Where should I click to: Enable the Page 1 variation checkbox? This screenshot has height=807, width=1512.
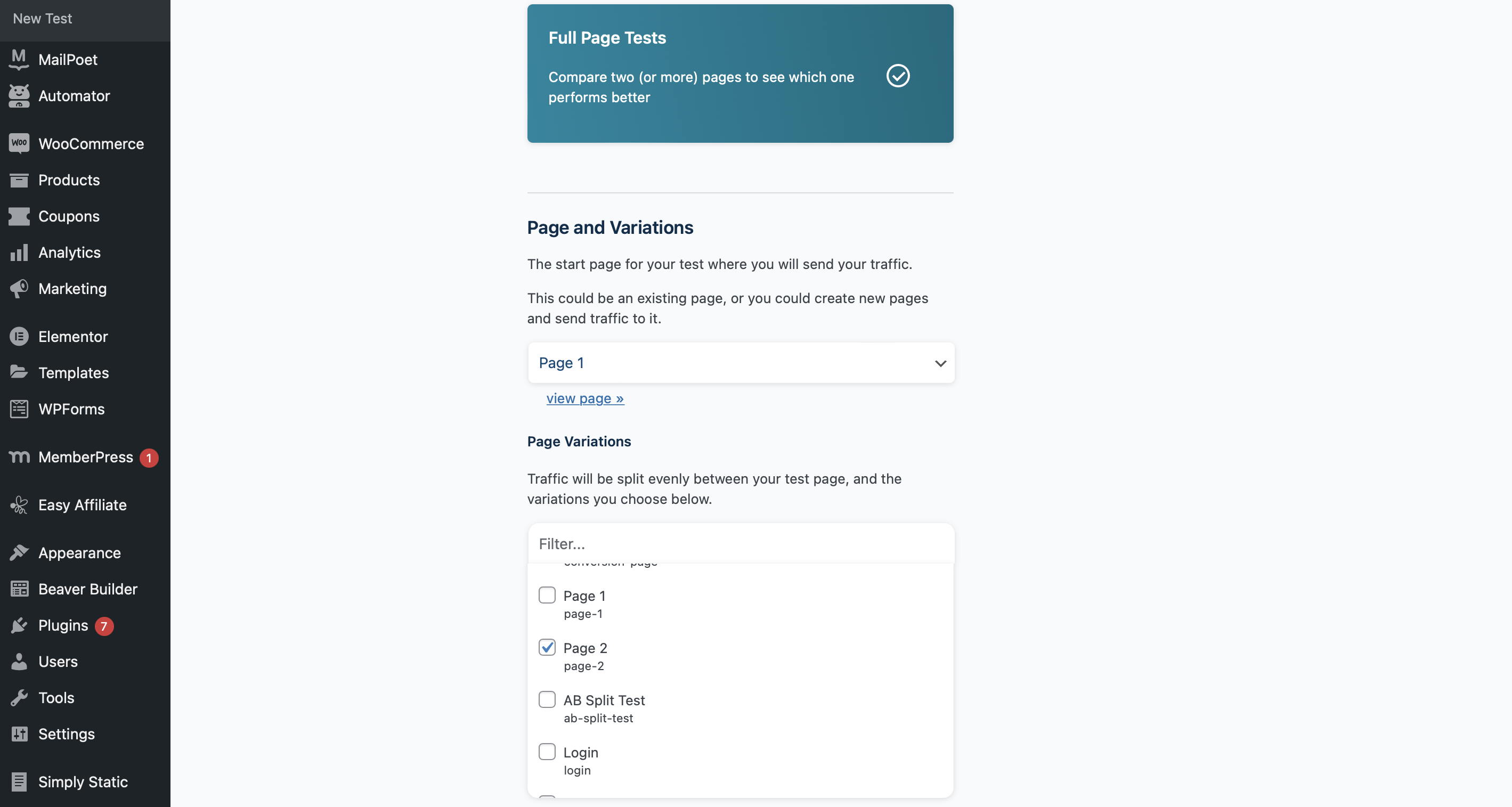[547, 594]
